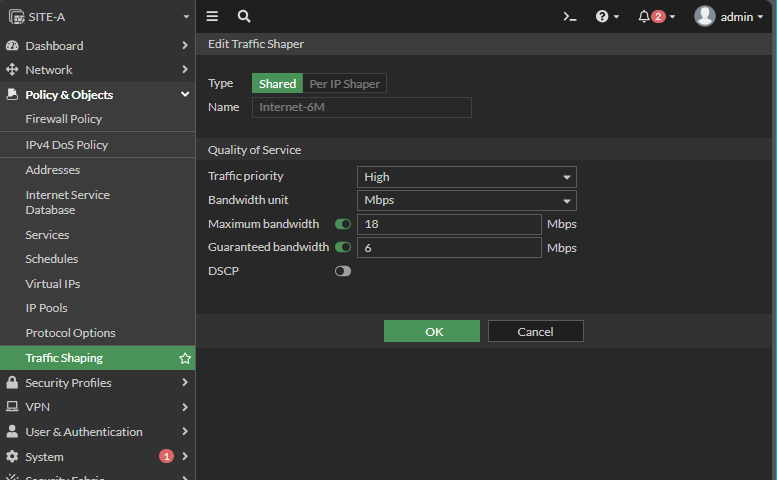Click the Maximum bandwidth value field
The width and height of the screenshot is (777, 480).
(x=448, y=224)
